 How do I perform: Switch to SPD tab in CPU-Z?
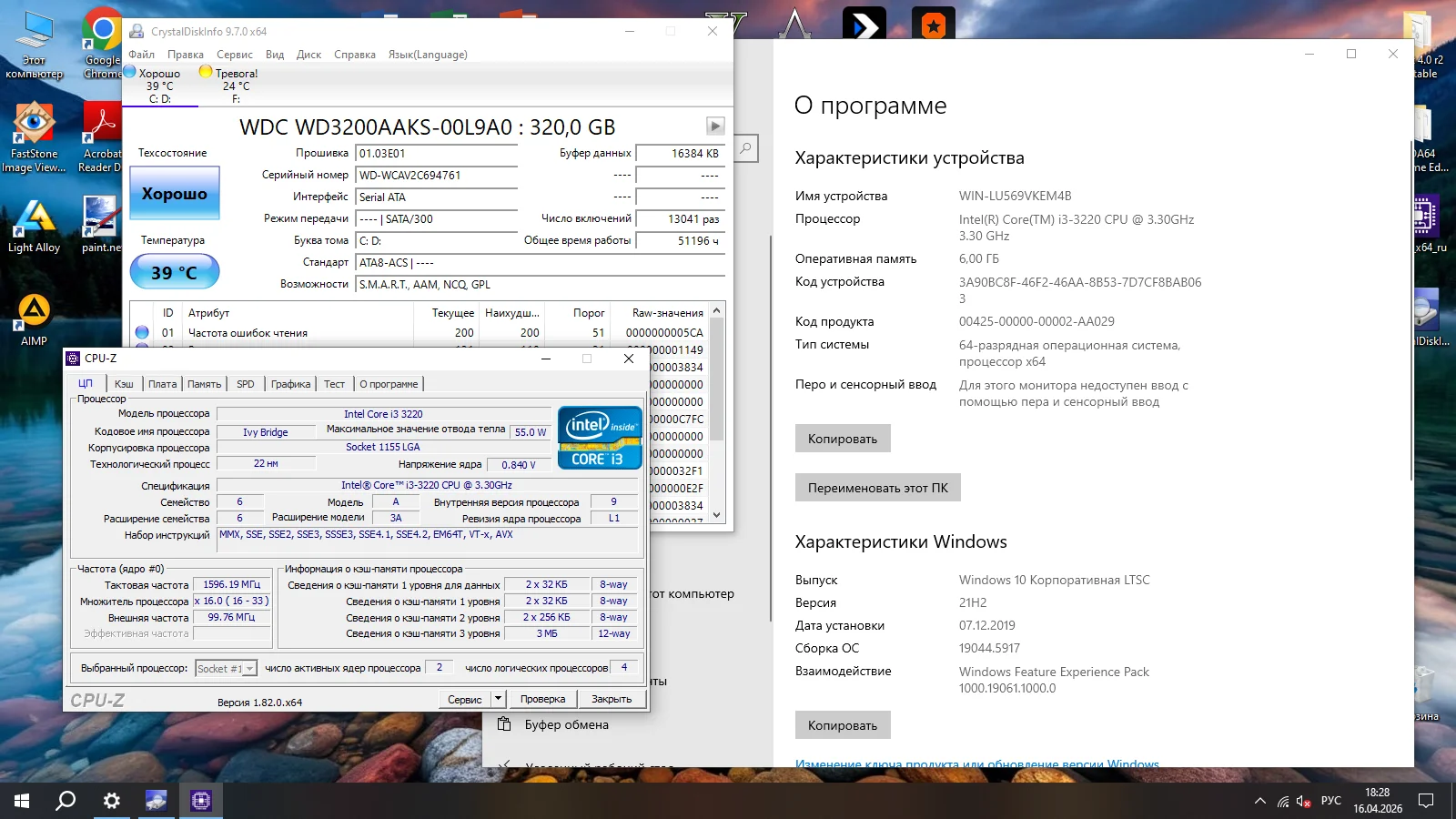[246, 384]
